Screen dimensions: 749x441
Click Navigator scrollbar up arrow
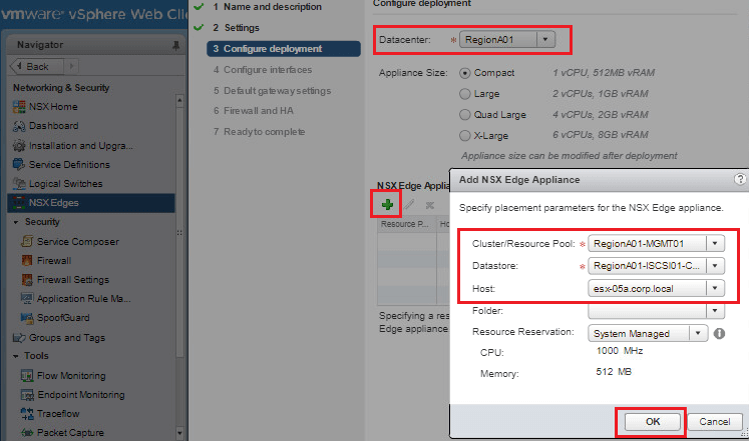(180, 100)
